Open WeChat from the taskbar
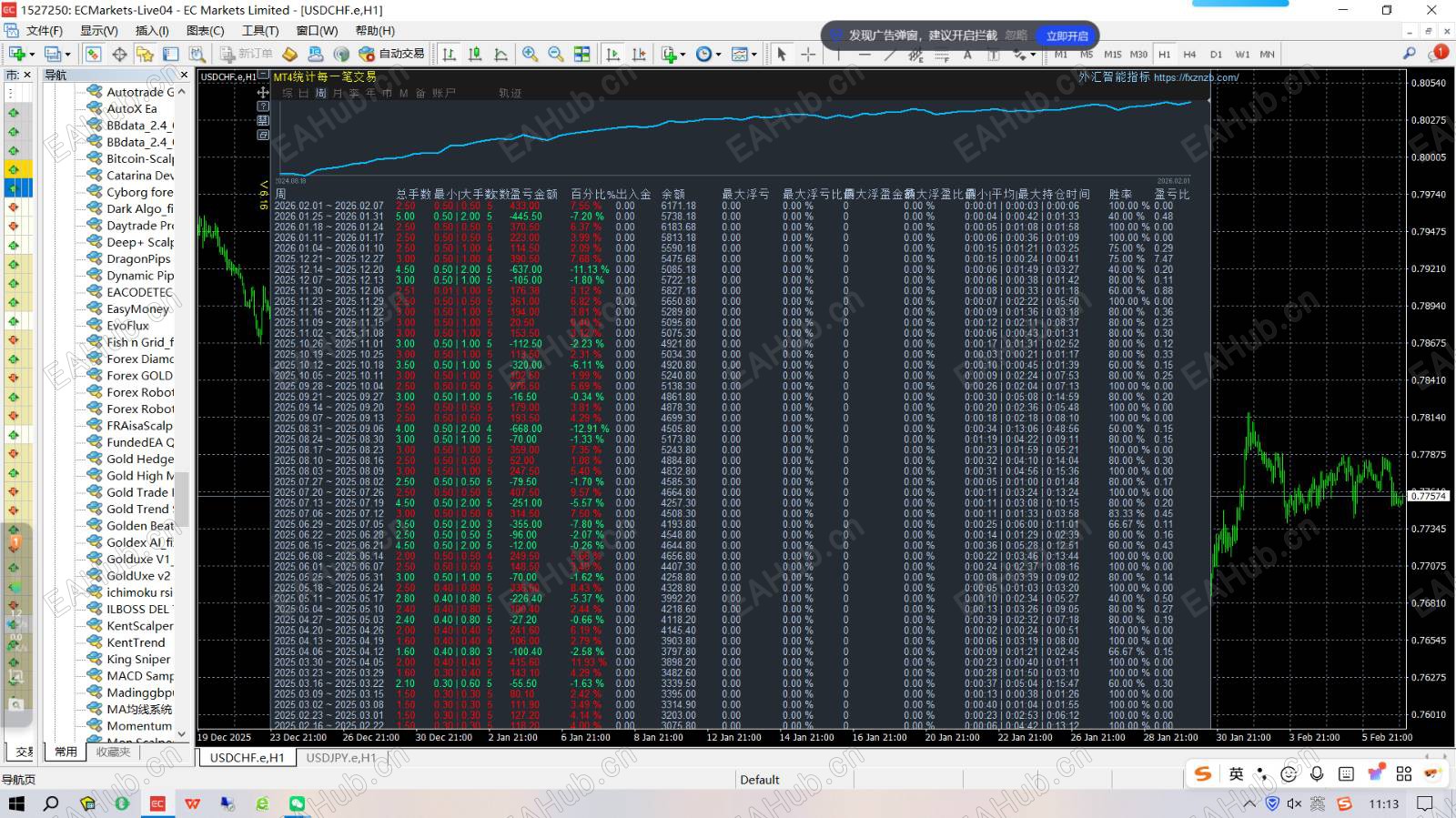 click(x=297, y=803)
